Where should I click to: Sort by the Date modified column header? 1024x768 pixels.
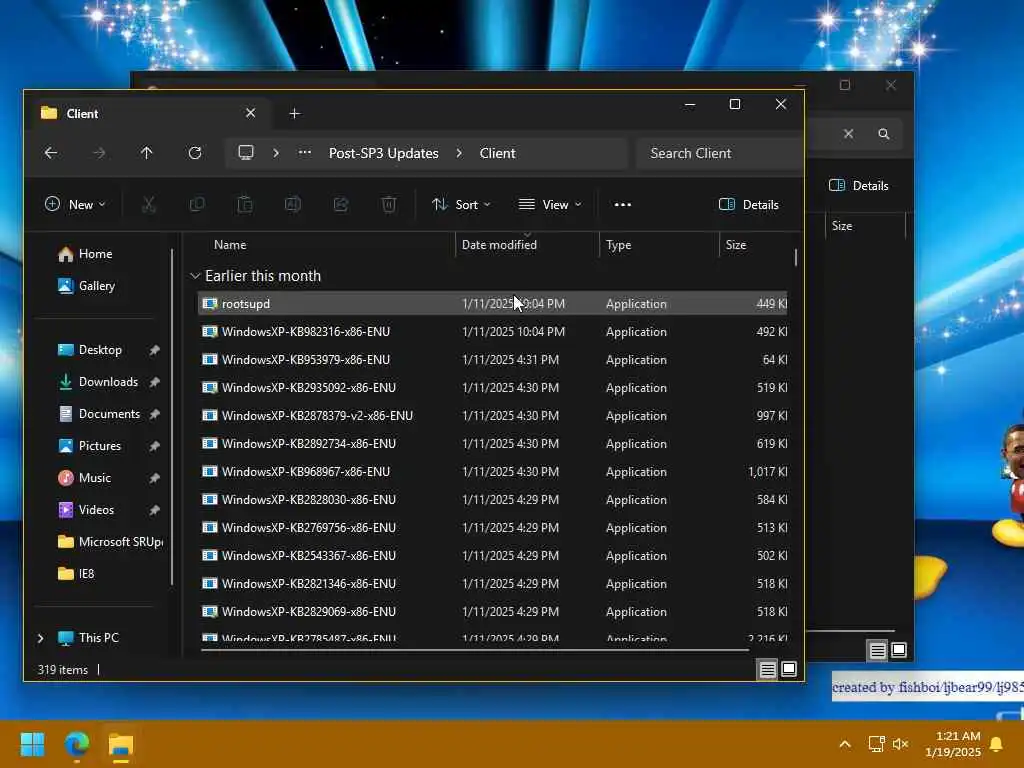[527, 245]
